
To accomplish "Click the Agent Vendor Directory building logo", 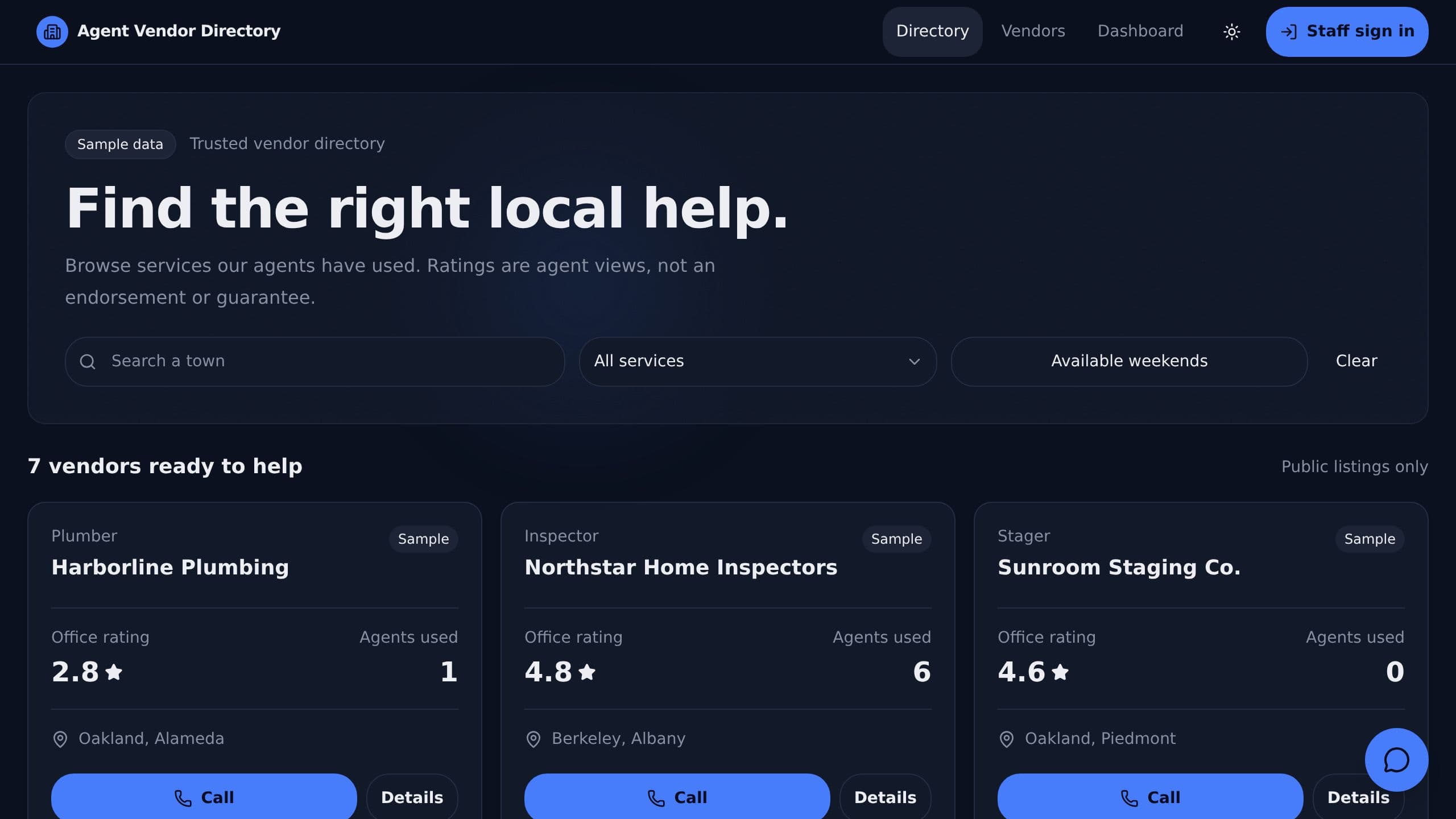I will point(52,31).
